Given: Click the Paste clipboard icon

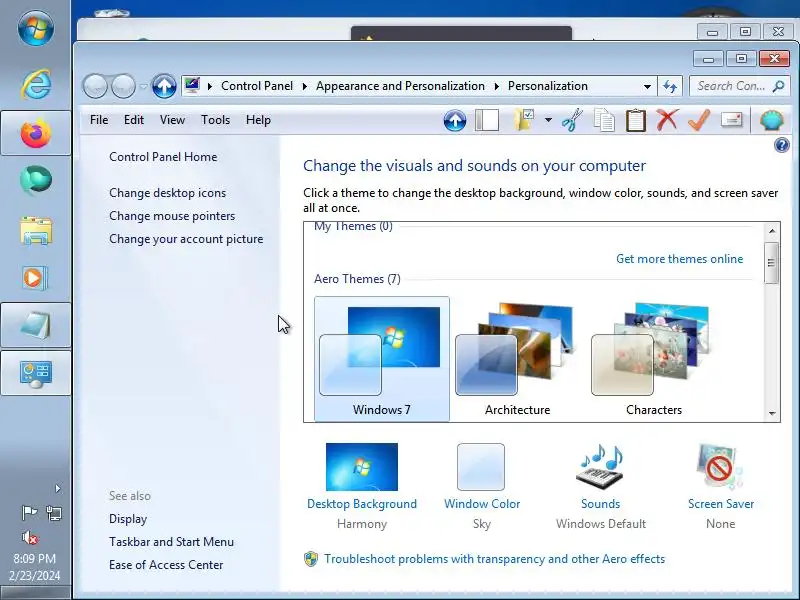Looking at the screenshot, I should click(x=636, y=121).
